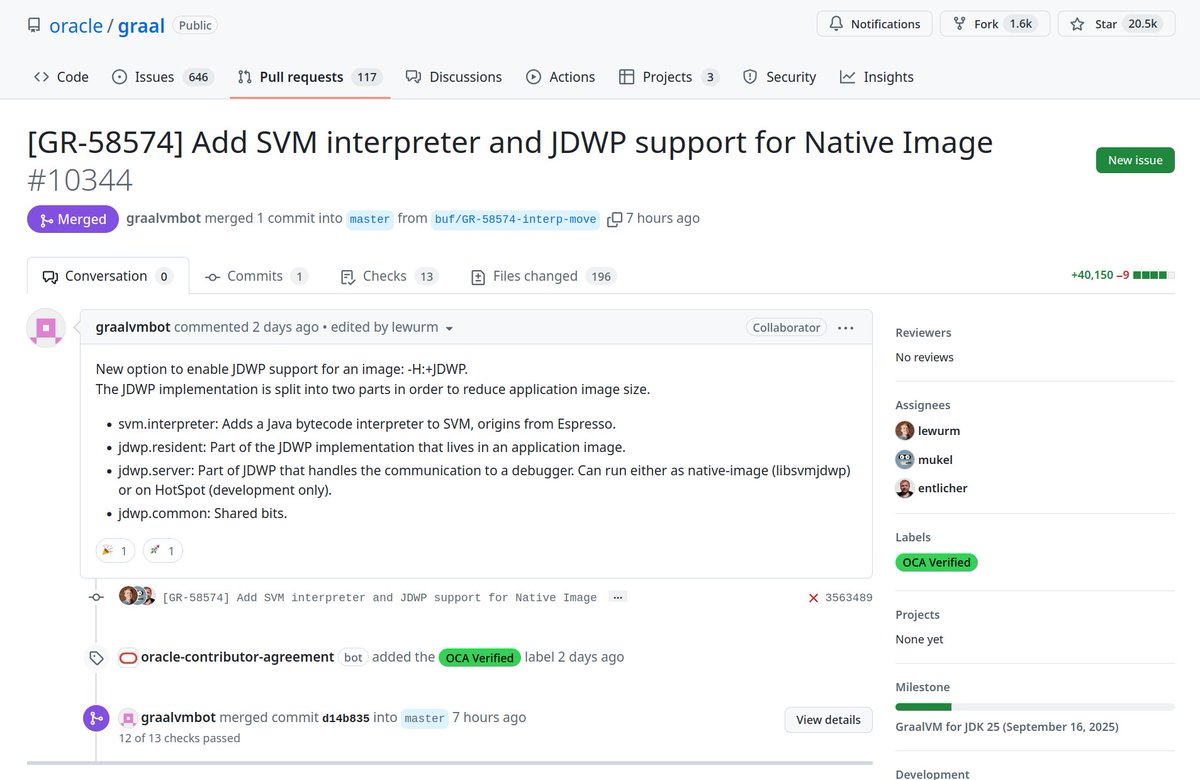This screenshot has height=780, width=1200.
Task: Click '12 of 13 checks passed' text
Action: 180,738
